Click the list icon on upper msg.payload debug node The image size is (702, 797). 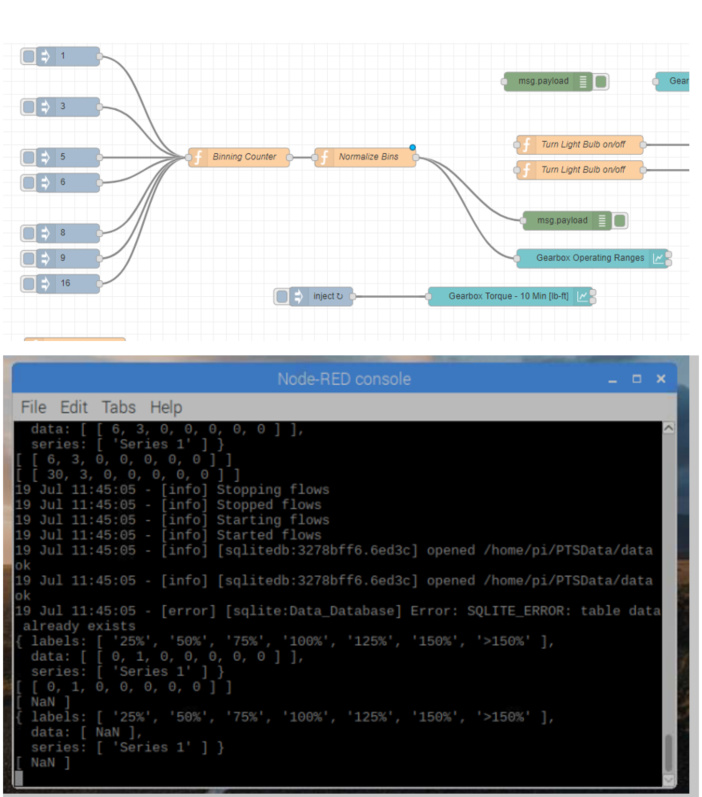tap(583, 81)
